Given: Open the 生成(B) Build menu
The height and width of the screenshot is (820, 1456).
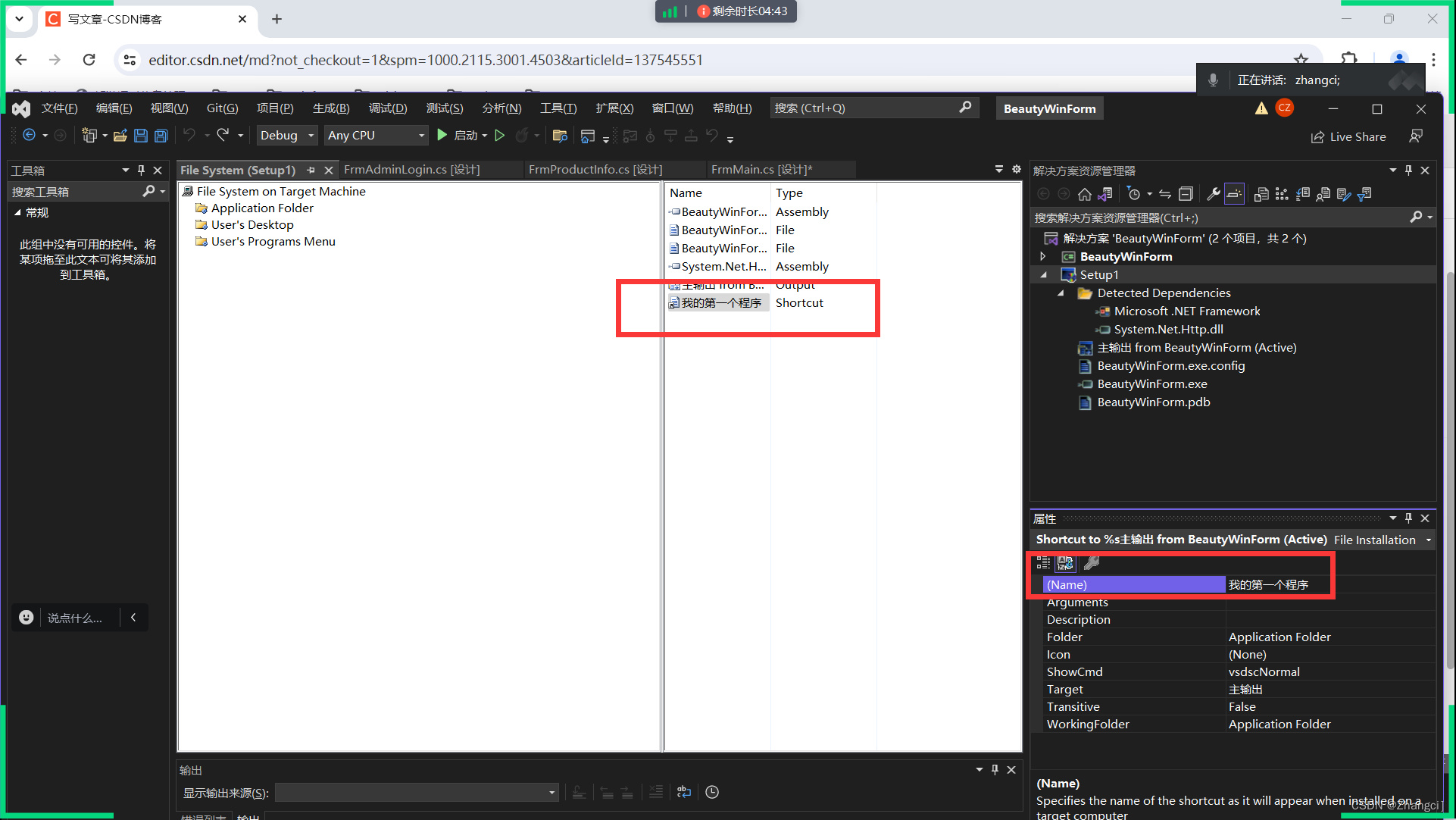Looking at the screenshot, I should click(331, 108).
